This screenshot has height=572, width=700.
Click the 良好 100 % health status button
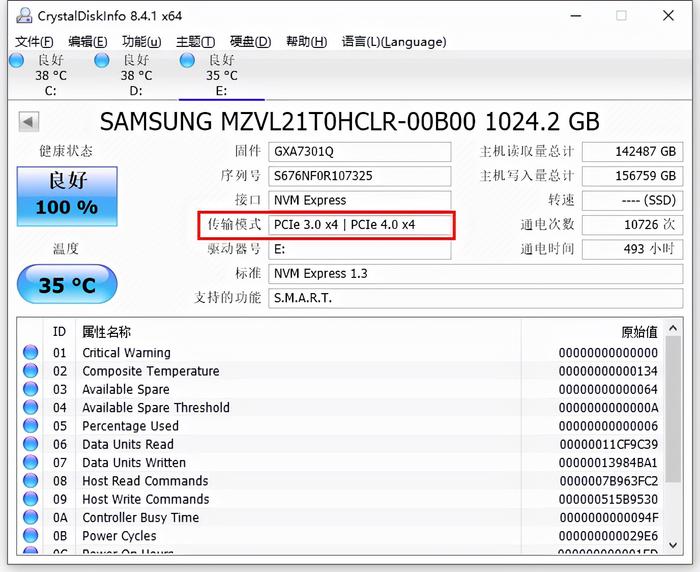tap(67, 196)
